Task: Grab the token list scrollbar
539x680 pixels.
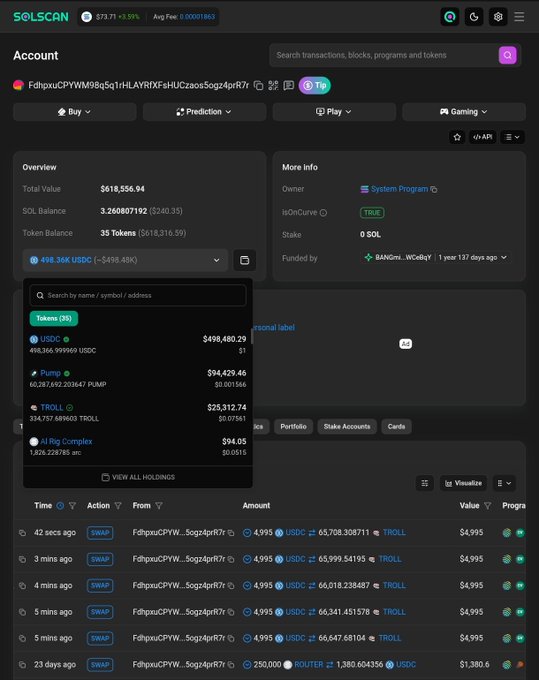Action: [x=252, y=336]
